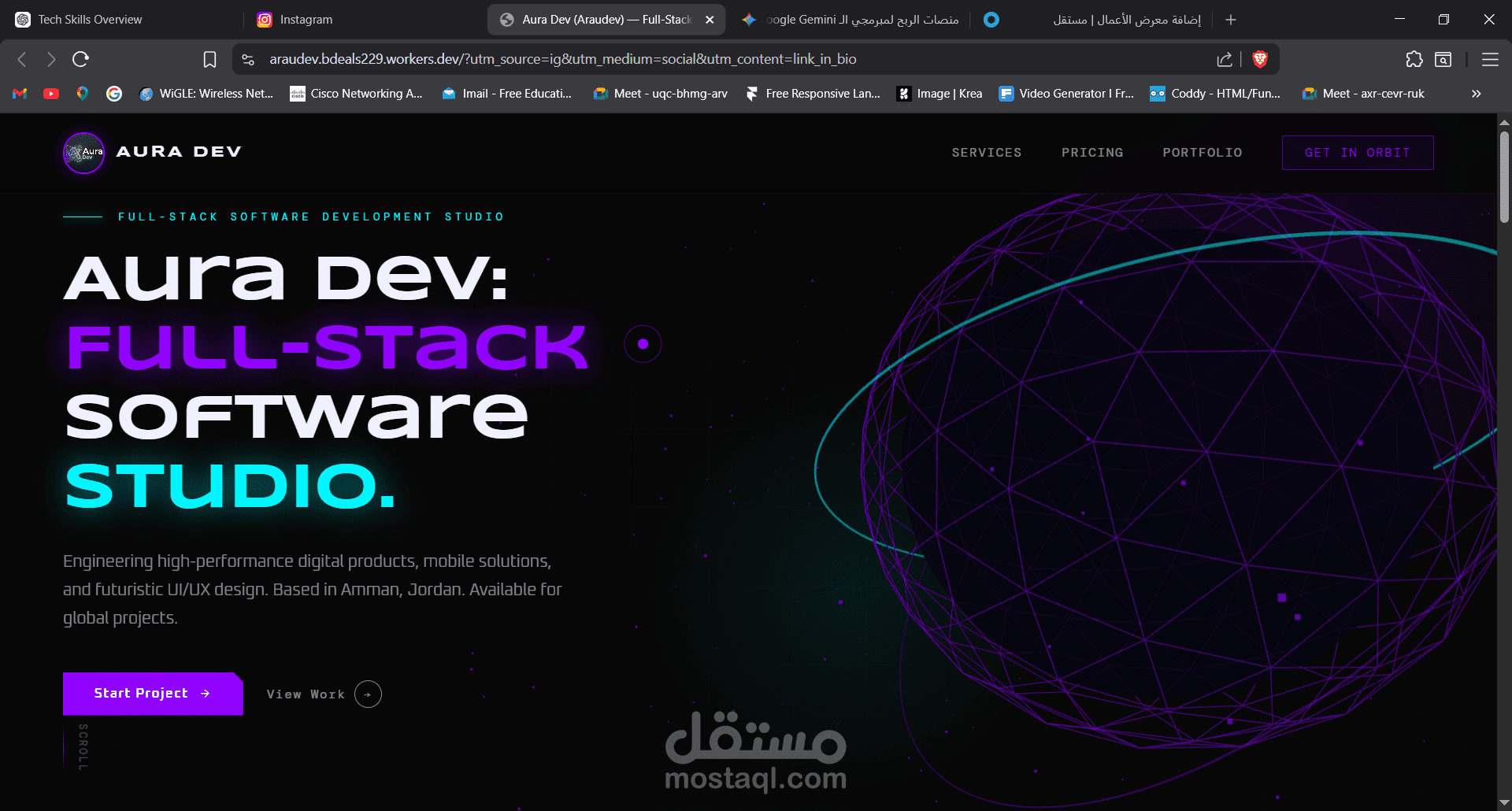Switch to Instagram tab
1512x811 pixels.
coord(362,20)
